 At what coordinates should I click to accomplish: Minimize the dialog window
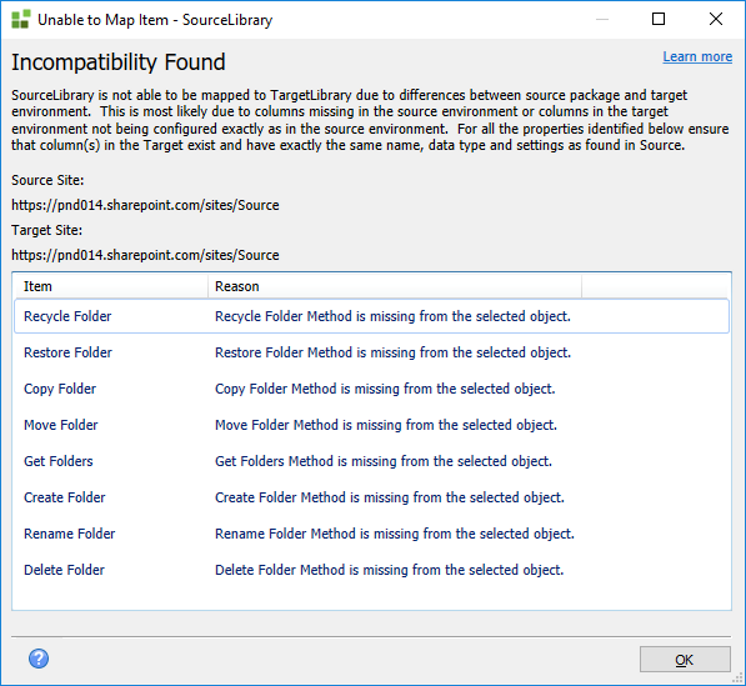tap(601, 19)
